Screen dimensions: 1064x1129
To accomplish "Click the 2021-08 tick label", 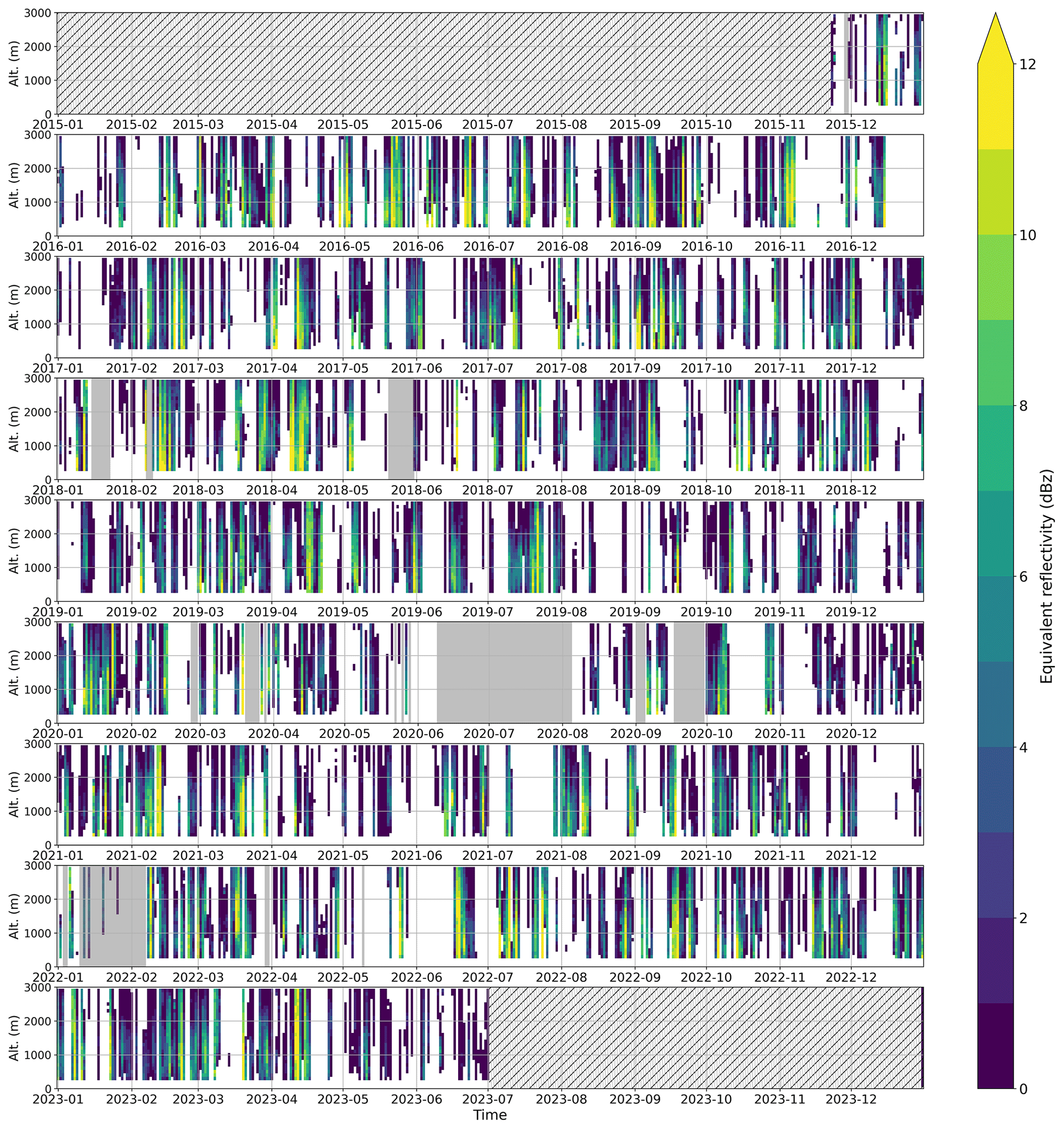I will [561, 855].
